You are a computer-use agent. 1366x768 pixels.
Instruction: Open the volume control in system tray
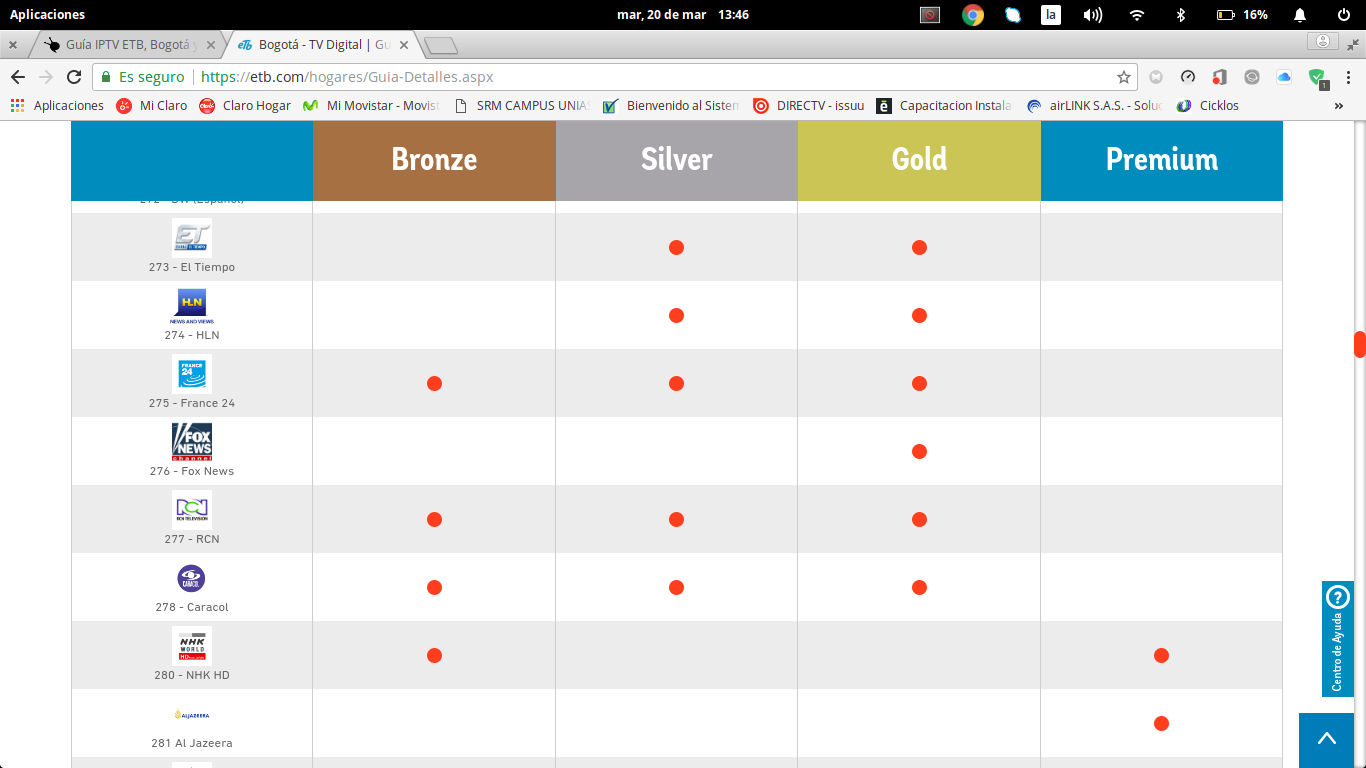1093,14
